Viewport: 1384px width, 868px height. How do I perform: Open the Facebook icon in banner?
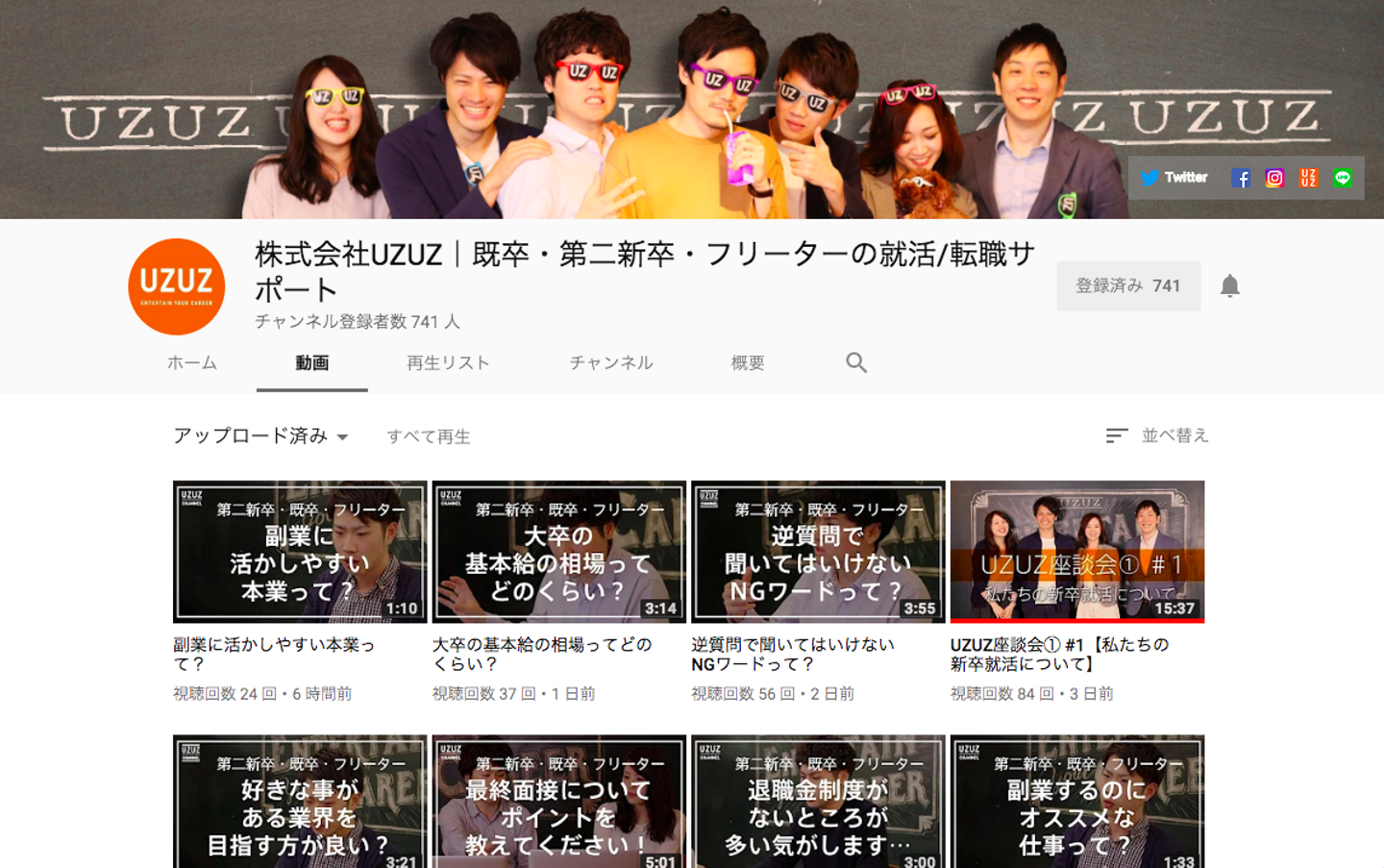pyautogui.click(x=1241, y=178)
